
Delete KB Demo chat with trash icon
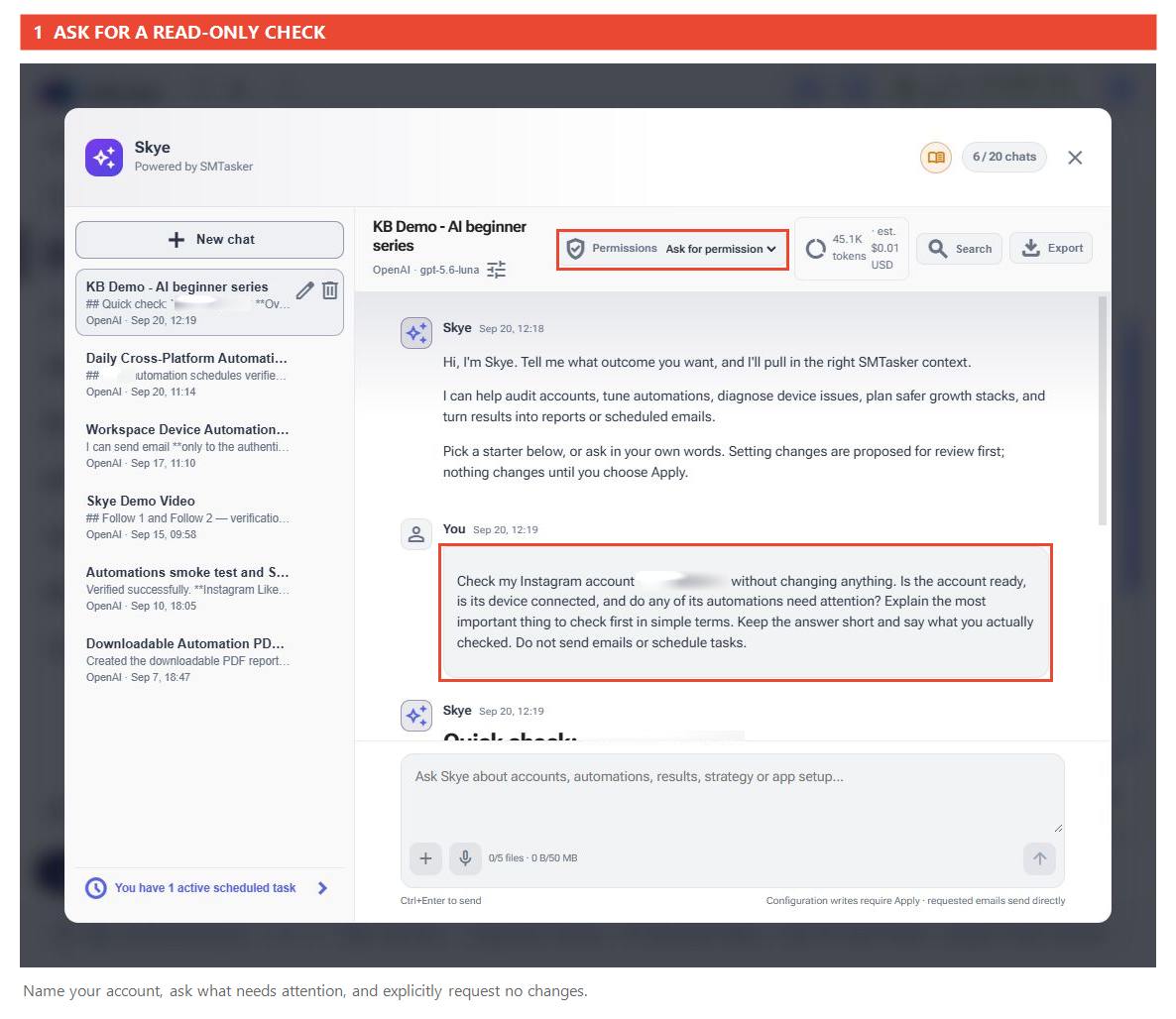[x=330, y=290]
